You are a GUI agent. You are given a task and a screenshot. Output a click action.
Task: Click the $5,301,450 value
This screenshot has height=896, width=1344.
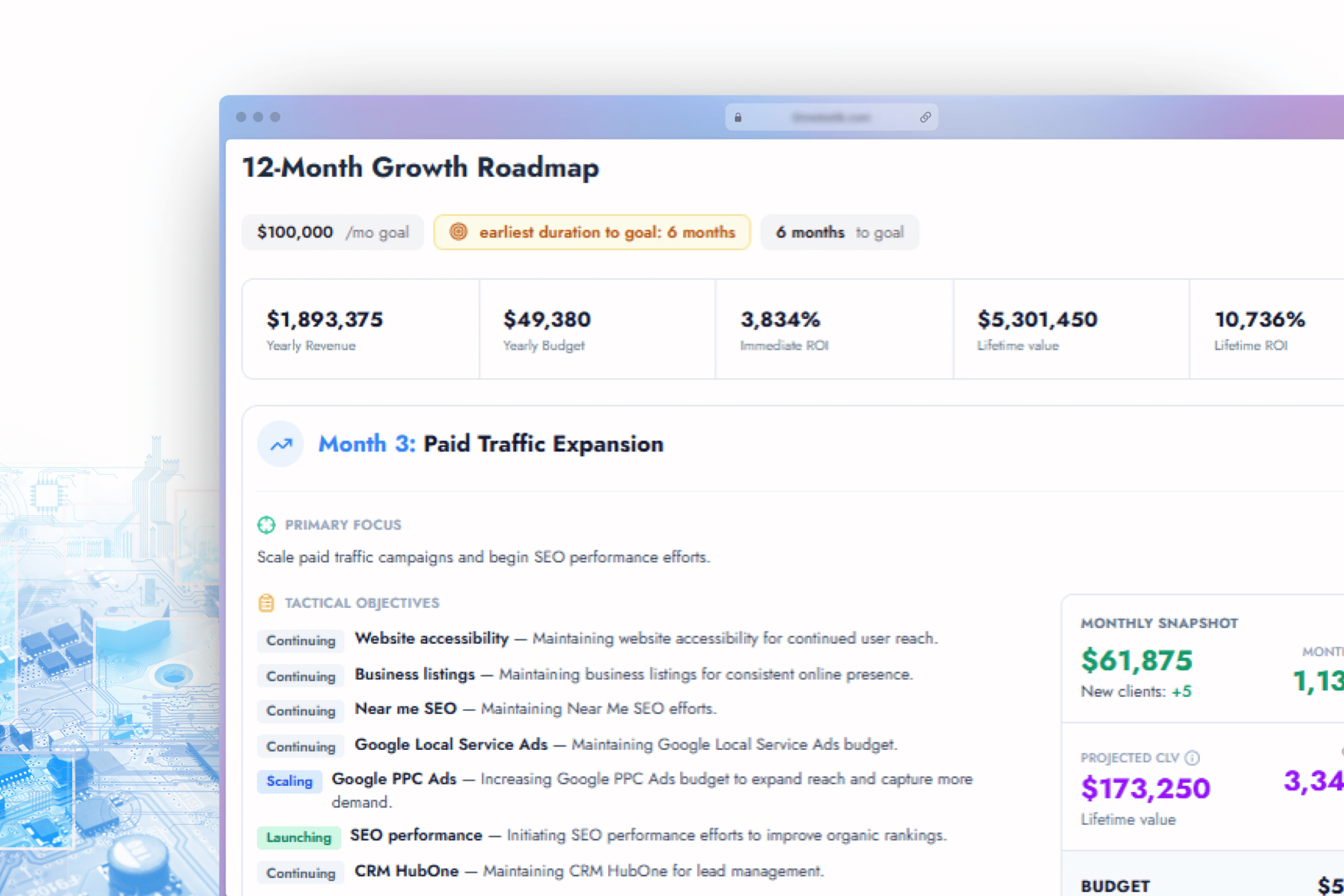[1038, 319]
